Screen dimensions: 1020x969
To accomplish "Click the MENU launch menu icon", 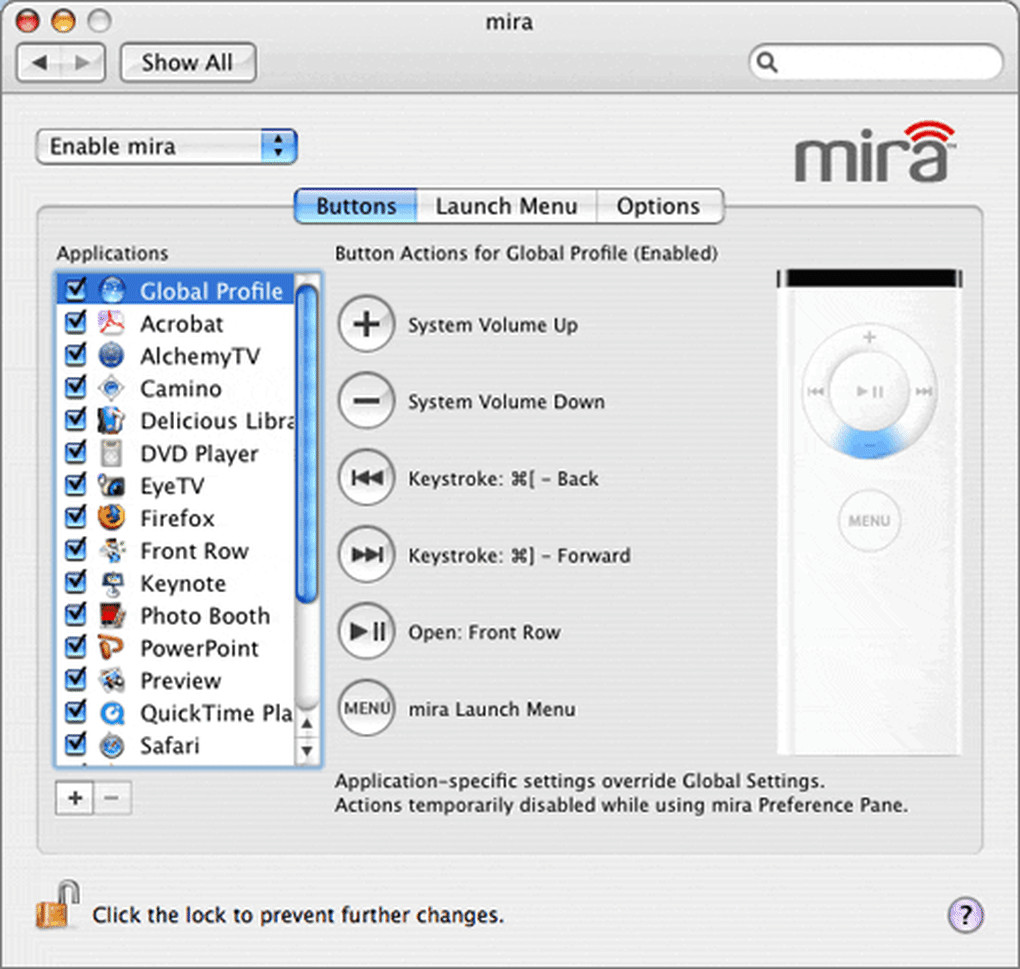I will point(367,709).
